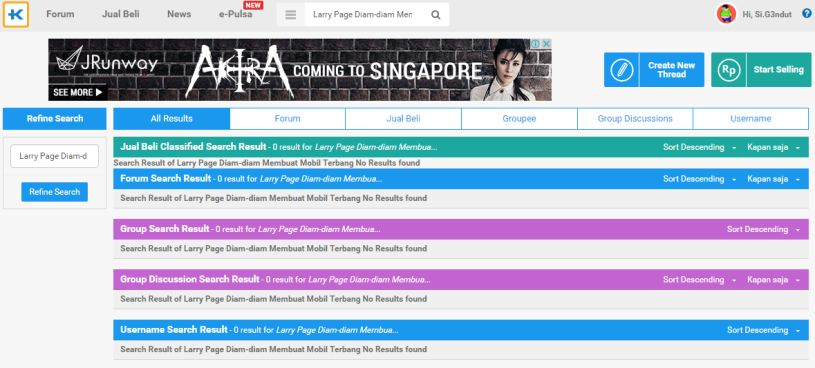This screenshot has height=368, width=815.
Task: Click the ad info icon on the banner
Action: (535, 44)
